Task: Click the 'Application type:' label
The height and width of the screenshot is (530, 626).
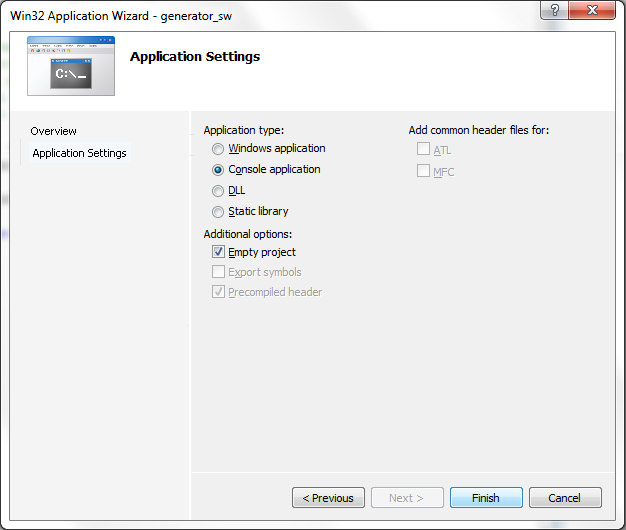Action: pyautogui.click(x=244, y=131)
